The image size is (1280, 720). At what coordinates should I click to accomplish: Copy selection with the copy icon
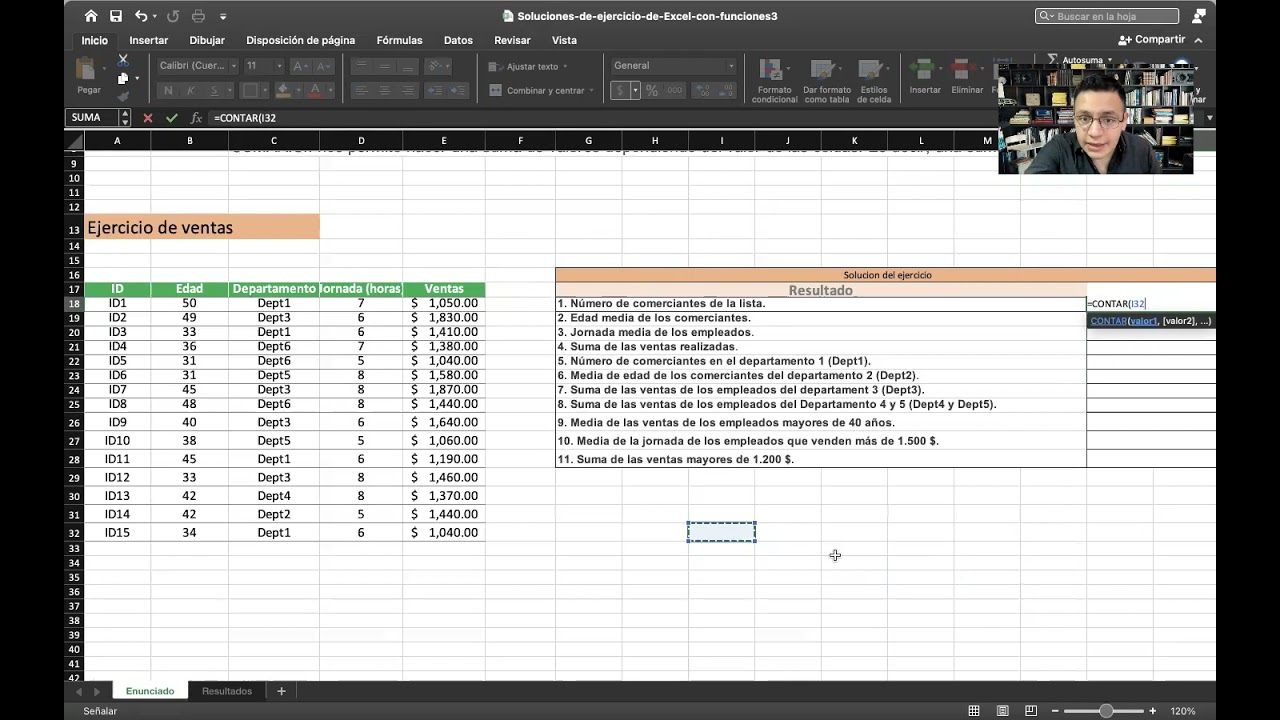(x=123, y=79)
